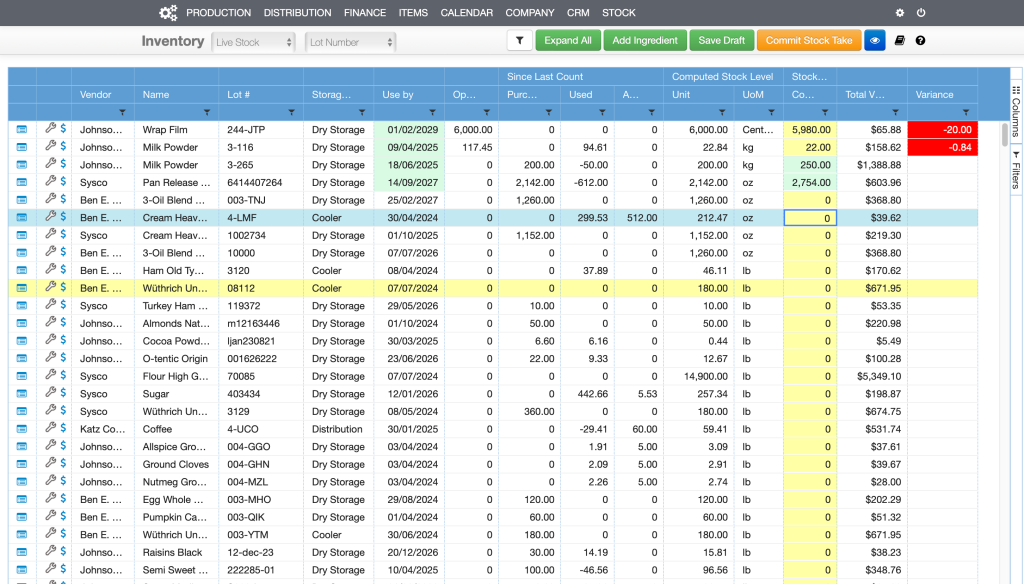This screenshot has height=584, width=1024.
Task: Open the book documentation icon
Action: click(899, 41)
